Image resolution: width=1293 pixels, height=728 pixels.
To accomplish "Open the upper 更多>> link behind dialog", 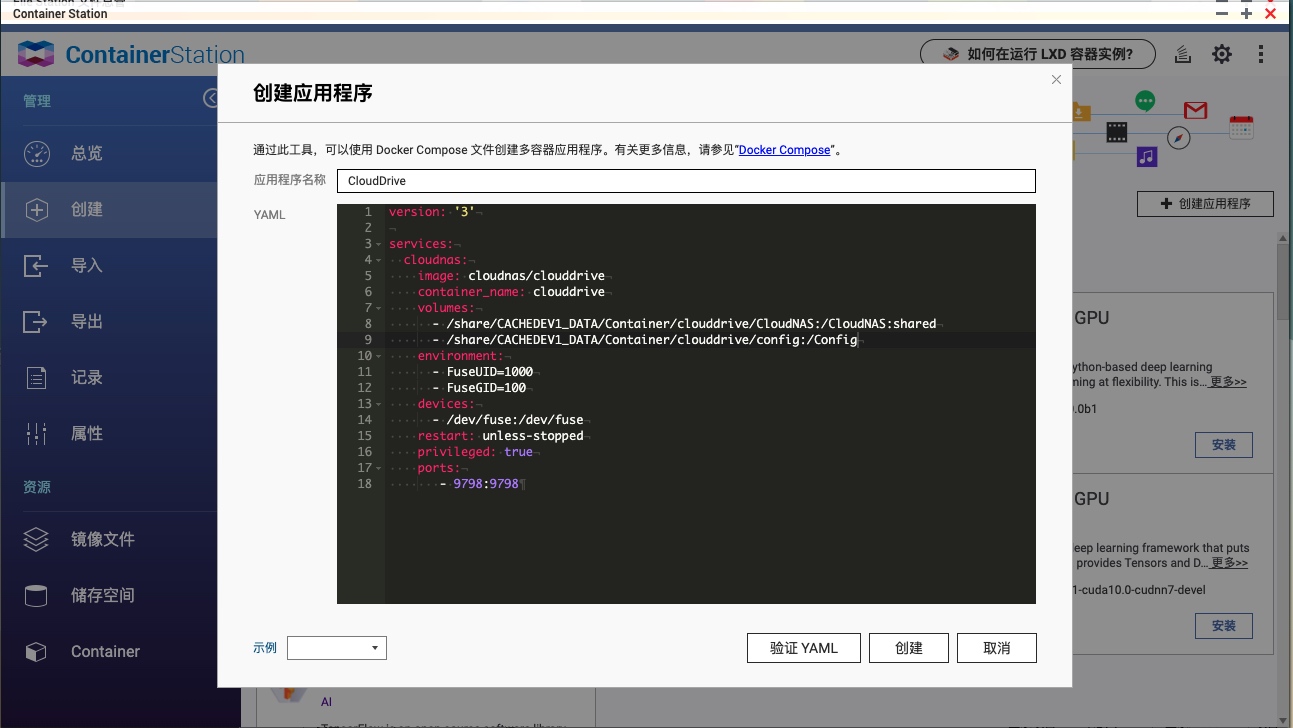I will (x=1228, y=382).
